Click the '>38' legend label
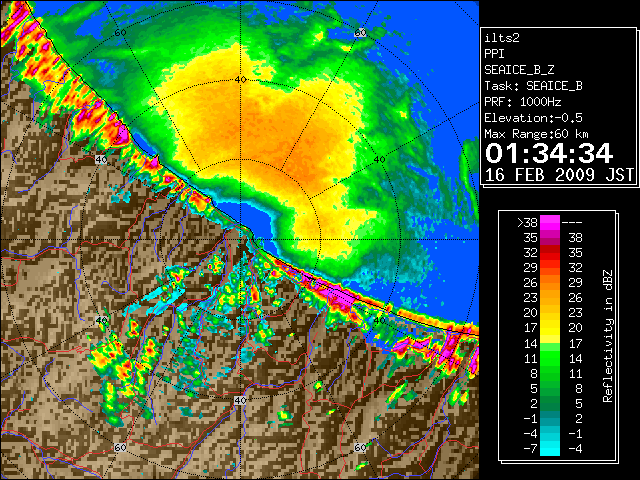Image resolution: width=640 pixels, height=480 pixels. [527, 222]
